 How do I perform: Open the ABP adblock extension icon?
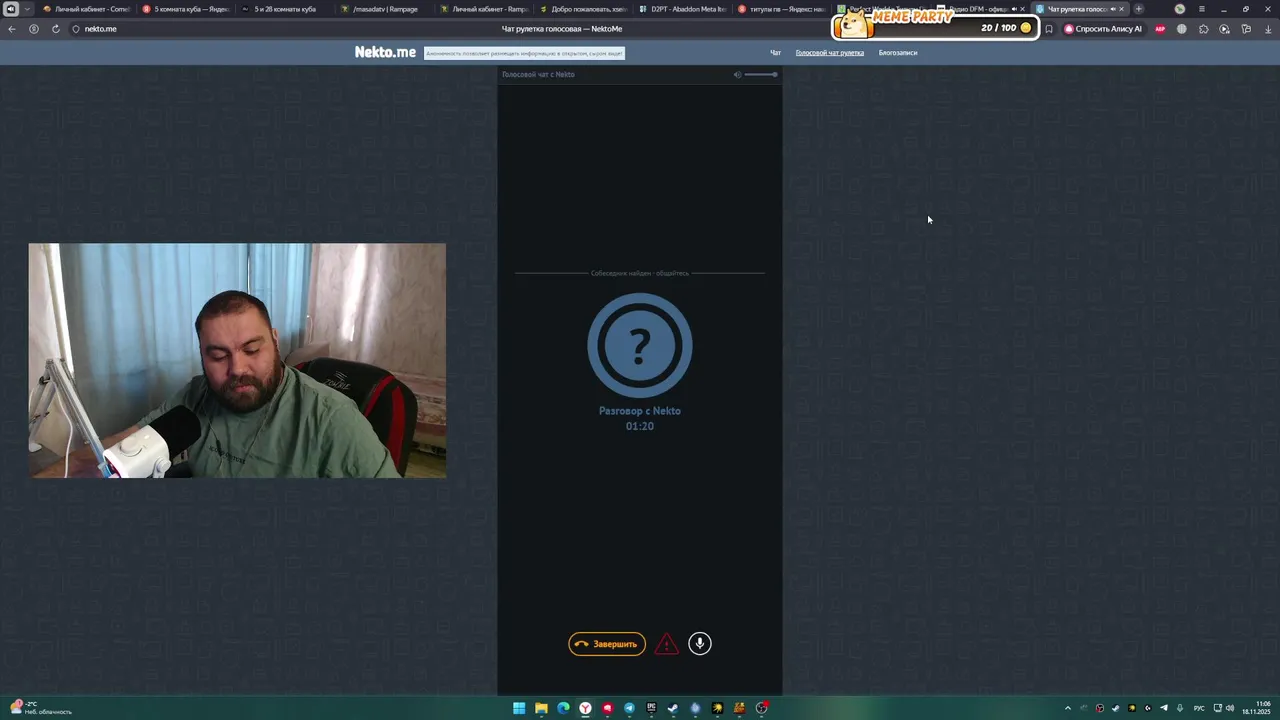point(1160,29)
